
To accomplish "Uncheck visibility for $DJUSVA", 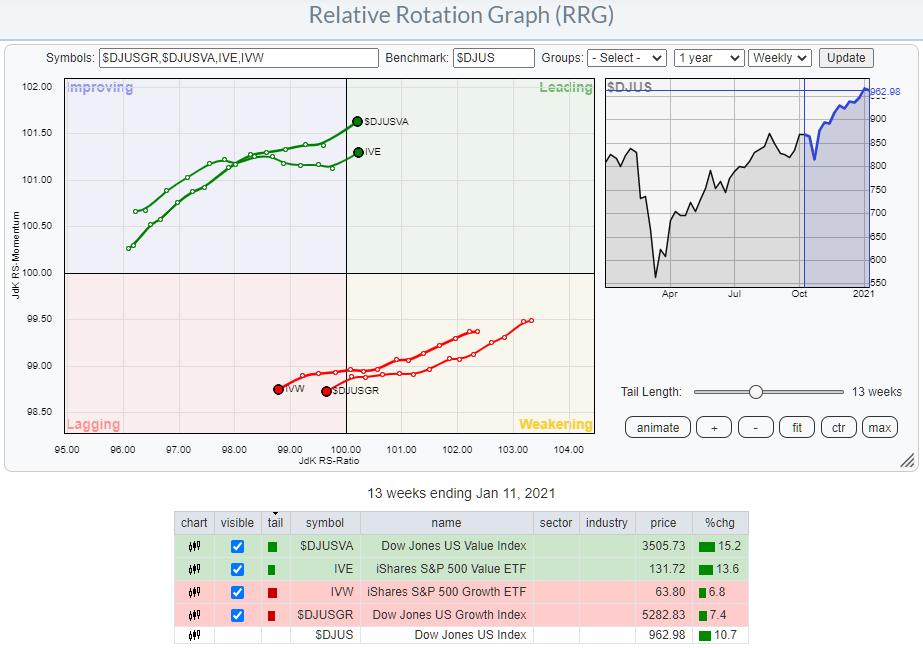I will pyautogui.click(x=237, y=547).
